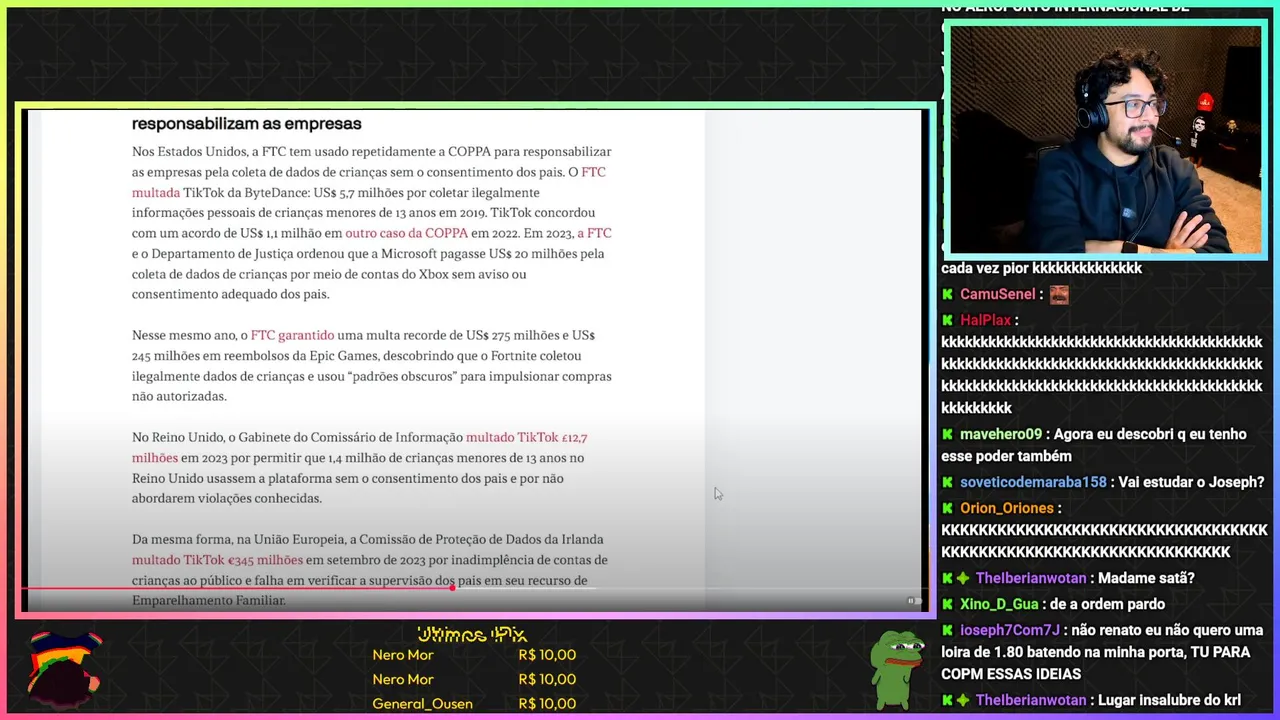Image resolution: width=1280 pixels, height=720 pixels.
Task: Click the green diamond badge beside 'Lugar insalubre' message
Action: click(963, 700)
